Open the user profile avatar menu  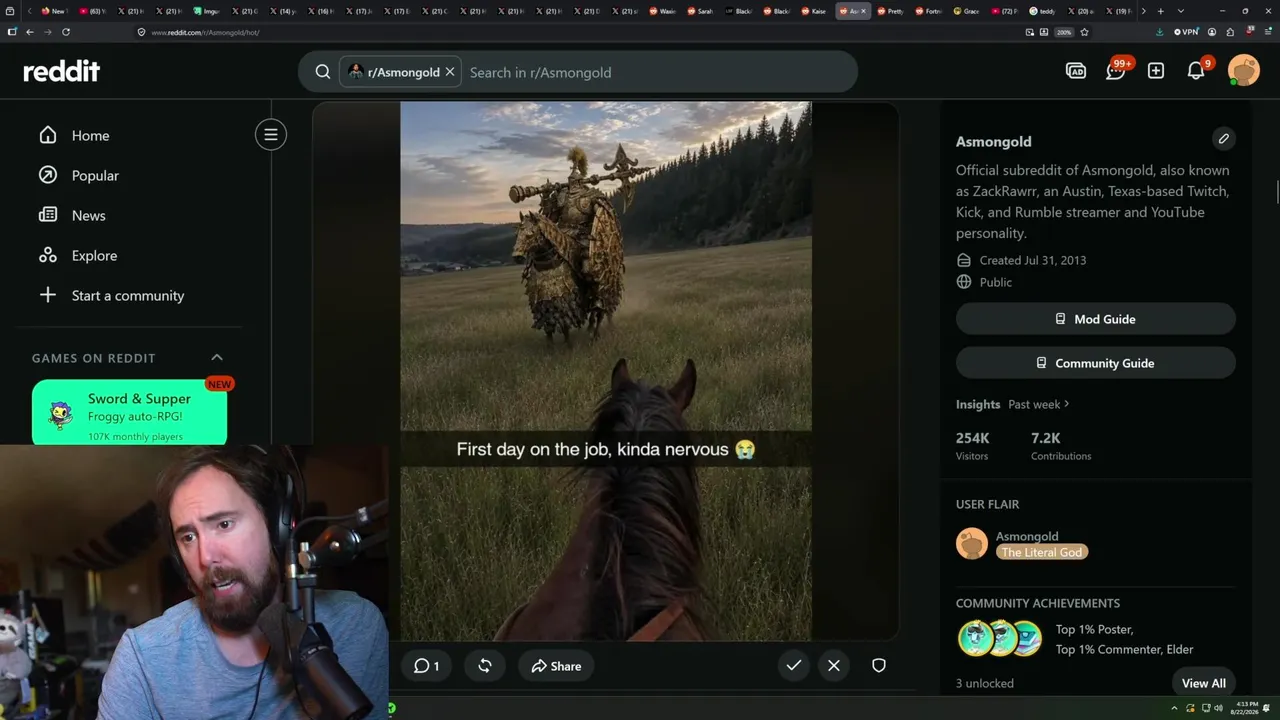pos(1244,71)
